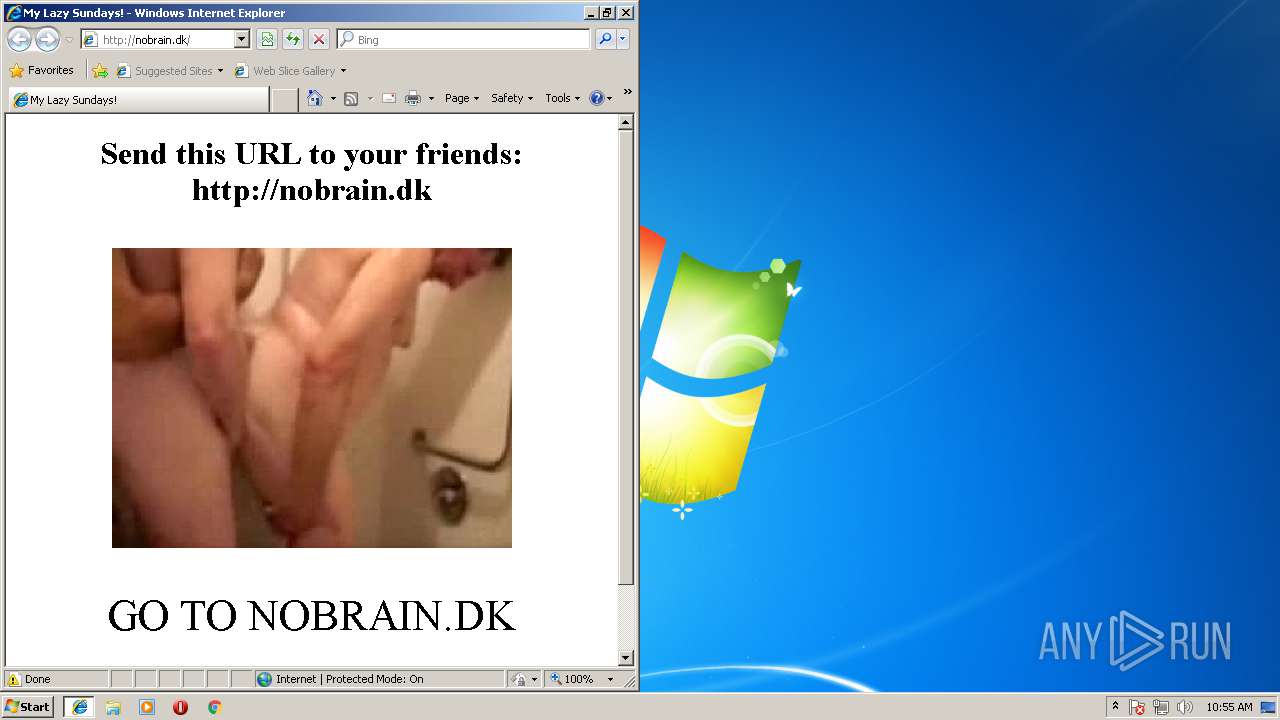Open Suggested Sites link

click(x=169, y=71)
